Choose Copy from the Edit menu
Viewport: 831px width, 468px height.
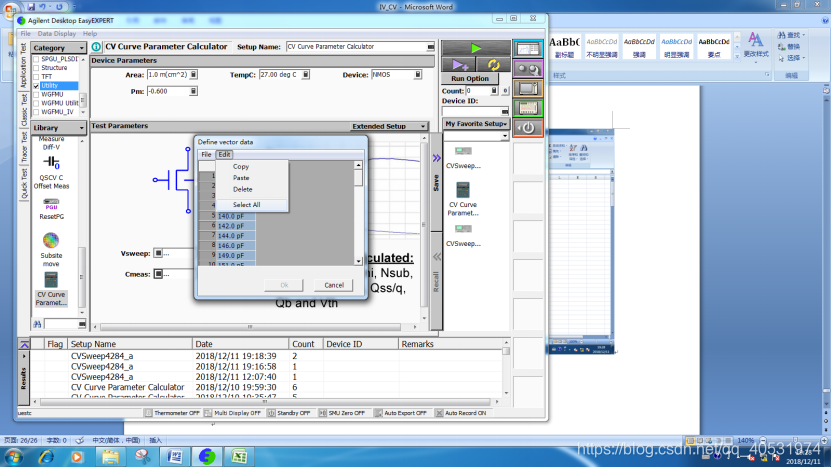pyautogui.click(x=241, y=166)
